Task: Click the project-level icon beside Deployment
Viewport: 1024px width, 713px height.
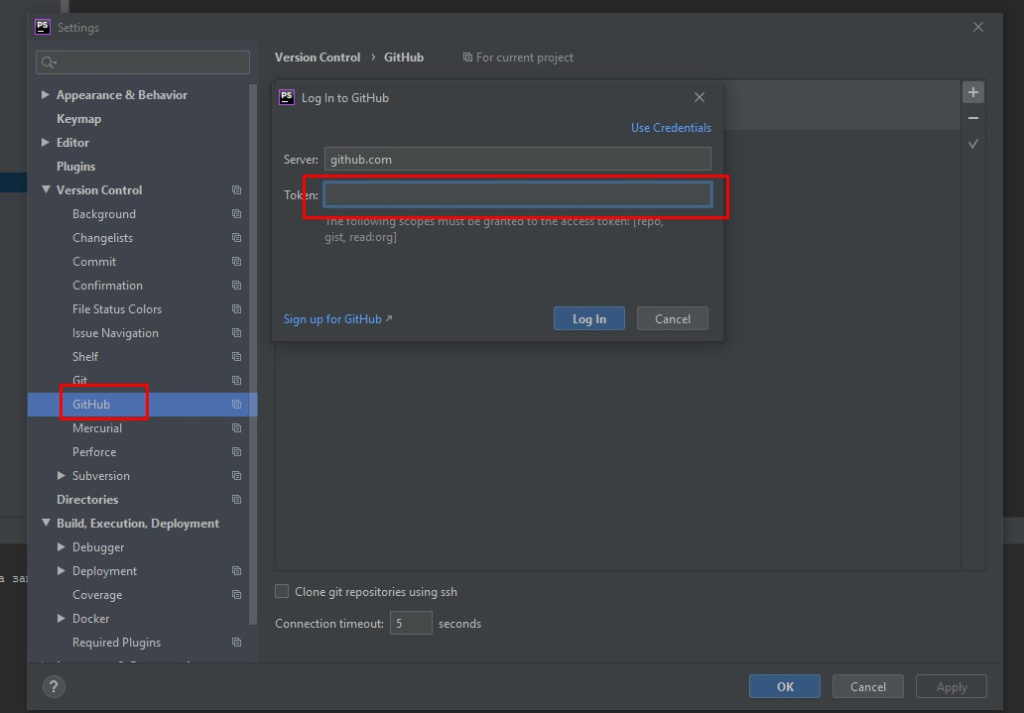Action: click(236, 571)
